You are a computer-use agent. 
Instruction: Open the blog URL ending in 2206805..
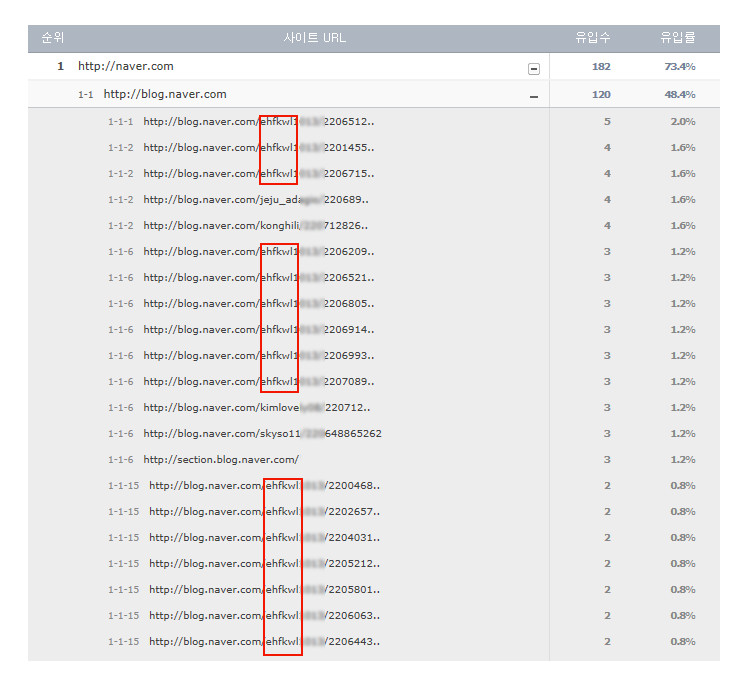tap(258, 303)
